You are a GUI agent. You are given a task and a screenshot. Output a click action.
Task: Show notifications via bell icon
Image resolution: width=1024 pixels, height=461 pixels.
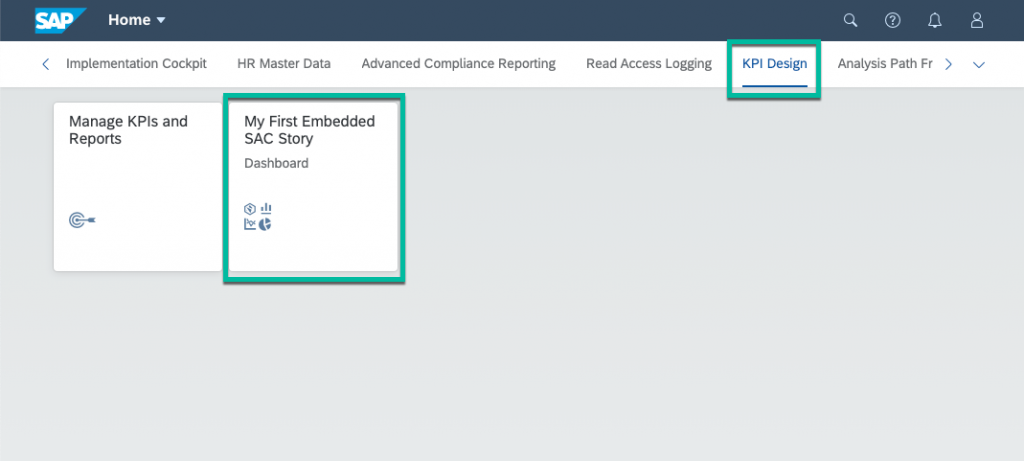point(935,20)
